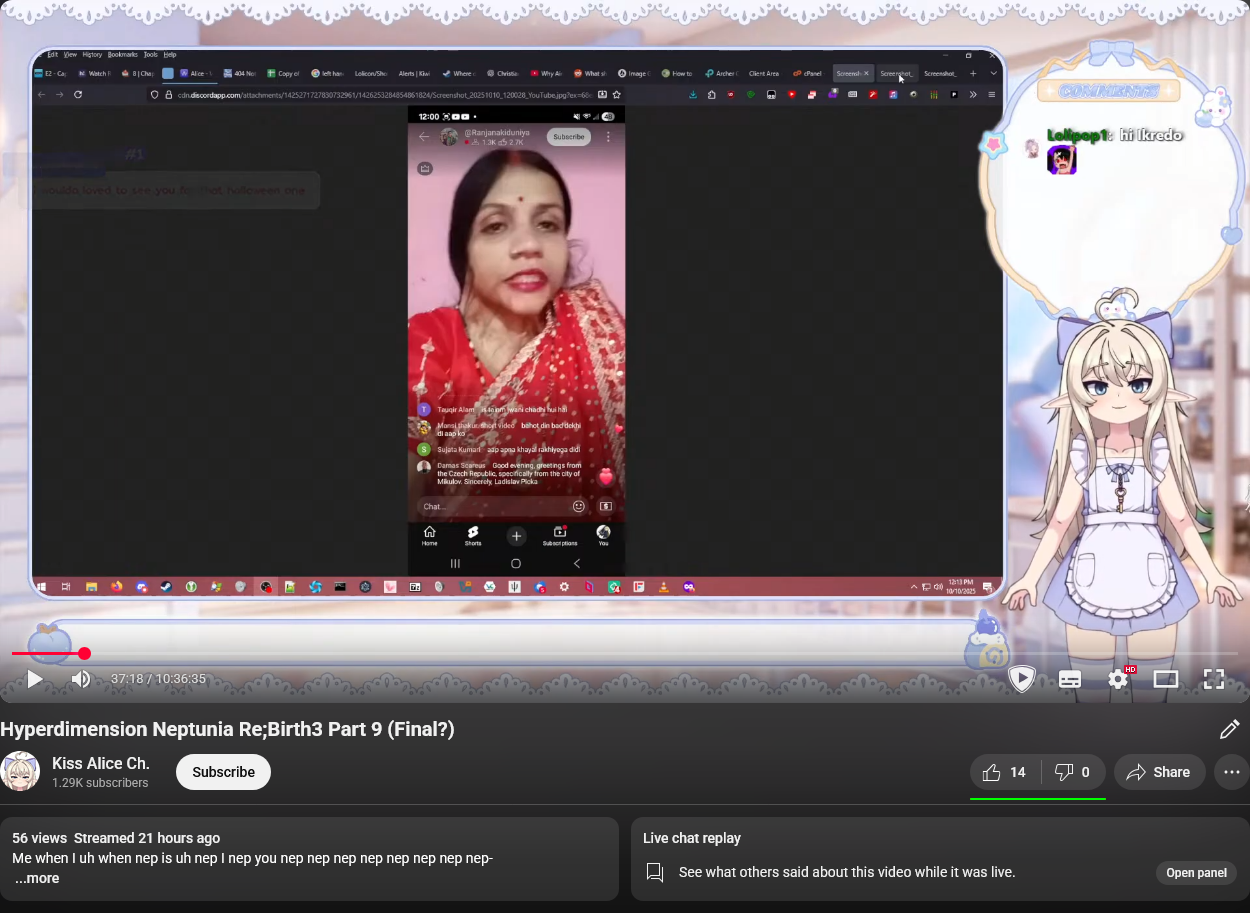1250x913 pixels.
Task: Dislike the video with the thumbs down
Action: point(1073,772)
